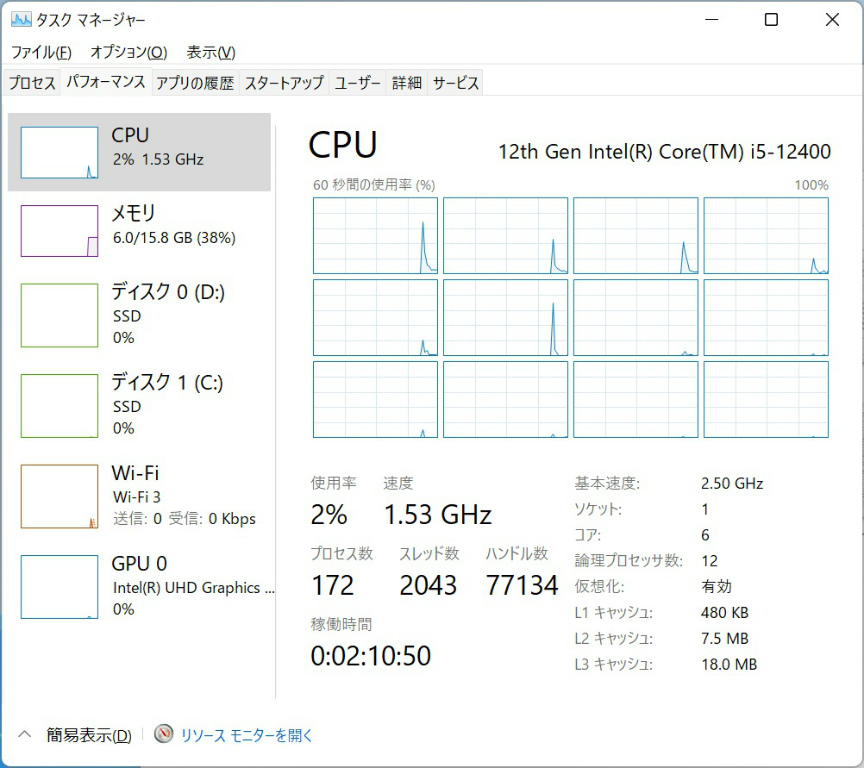Switch to the ユーザー tab

pos(357,83)
